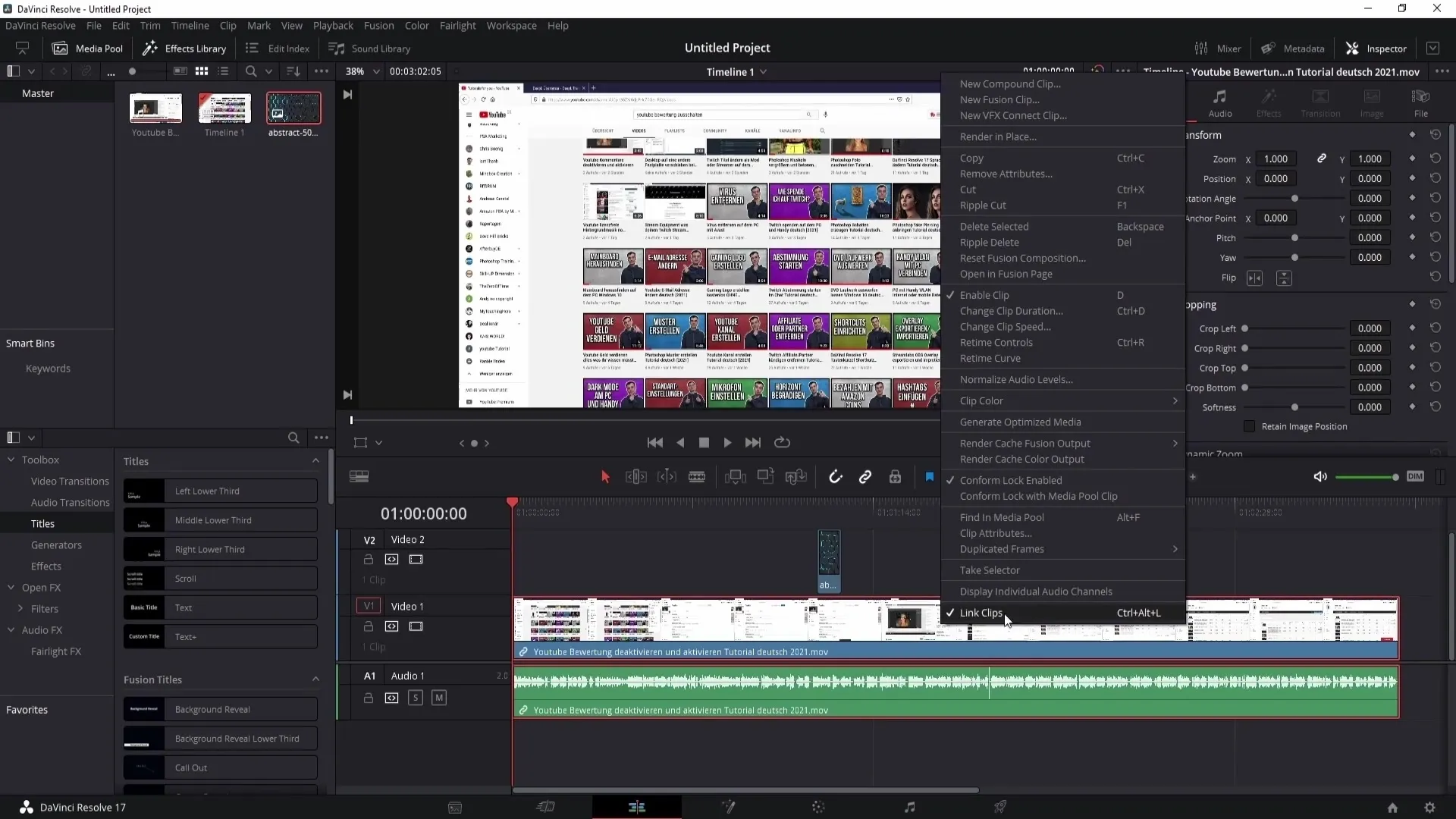This screenshot has width=1456, height=819.
Task: Flip clip vertically in Inspector
Action: click(1284, 278)
